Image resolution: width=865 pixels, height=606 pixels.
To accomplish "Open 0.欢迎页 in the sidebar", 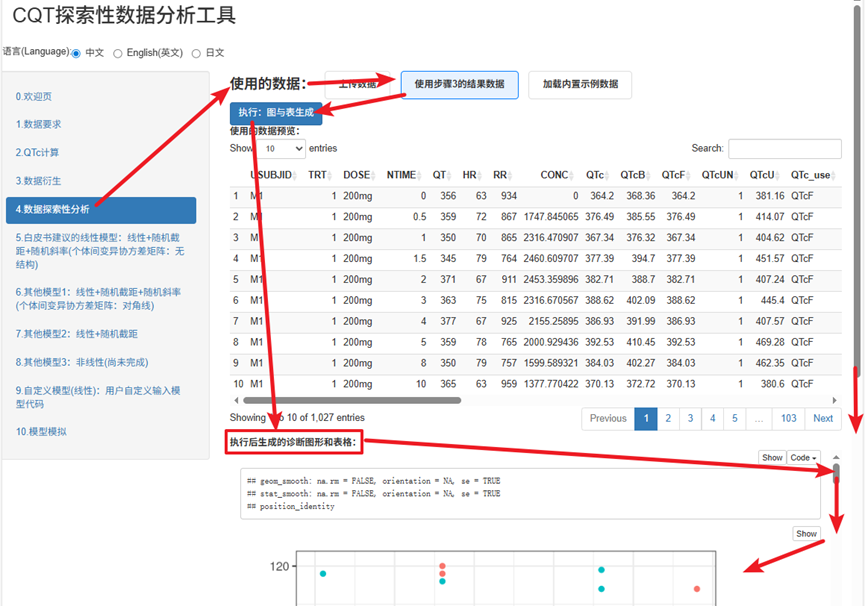I will click(34, 97).
